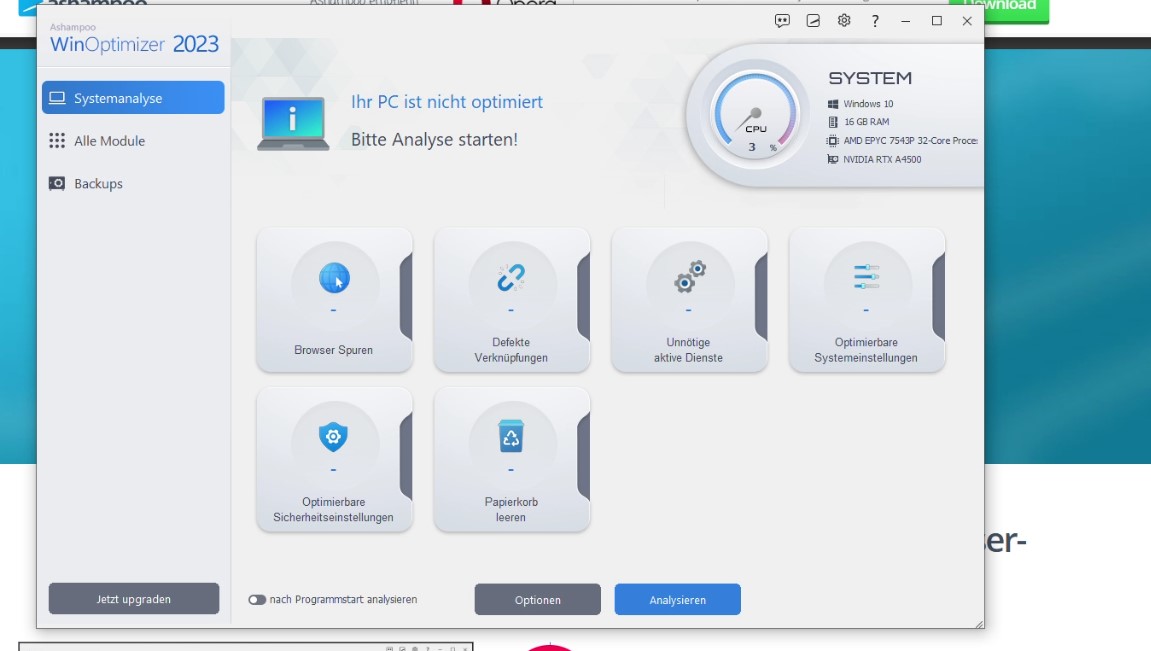The image size is (1151, 651).
Task: Click 'Bitte Analyse starten!' text
Action: pos(435,139)
